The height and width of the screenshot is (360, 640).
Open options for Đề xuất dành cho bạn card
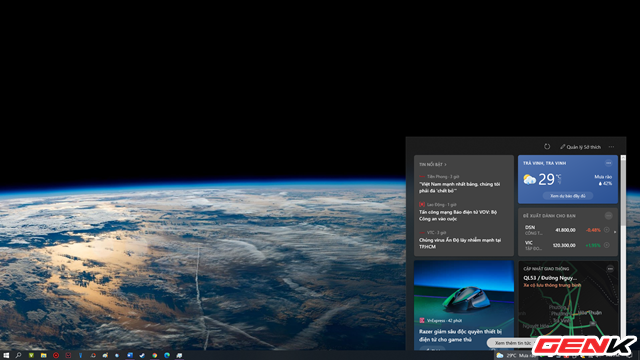tap(609, 216)
